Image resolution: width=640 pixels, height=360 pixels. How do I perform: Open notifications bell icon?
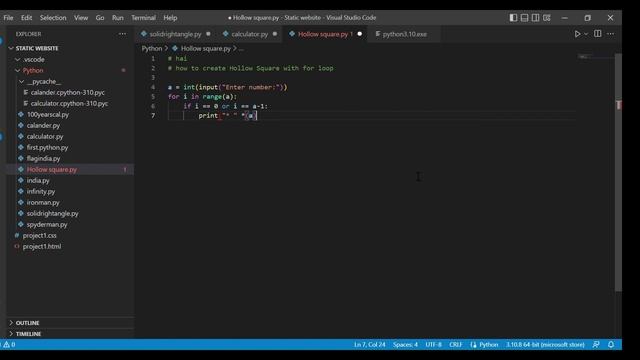point(611,345)
